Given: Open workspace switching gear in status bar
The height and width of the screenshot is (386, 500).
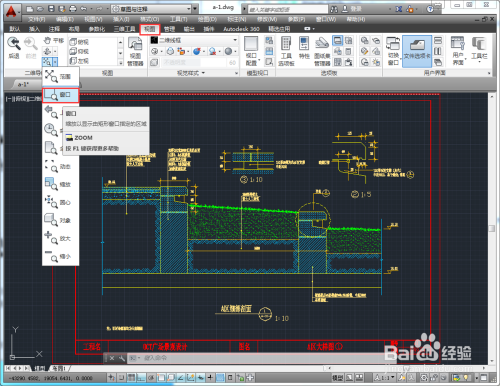Looking at the screenshot, I should coord(424,378).
